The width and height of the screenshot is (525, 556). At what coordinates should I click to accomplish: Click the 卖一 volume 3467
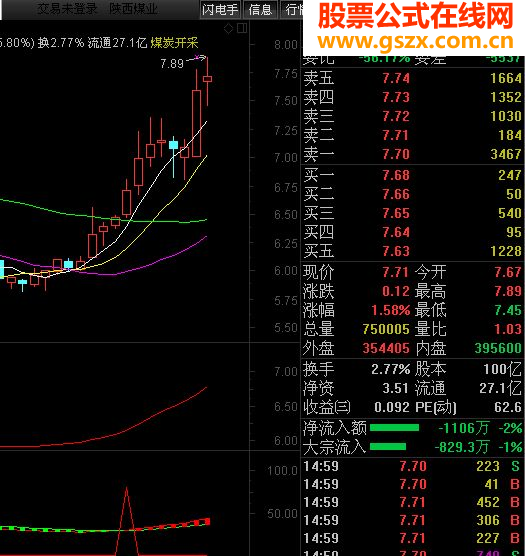click(506, 154)
